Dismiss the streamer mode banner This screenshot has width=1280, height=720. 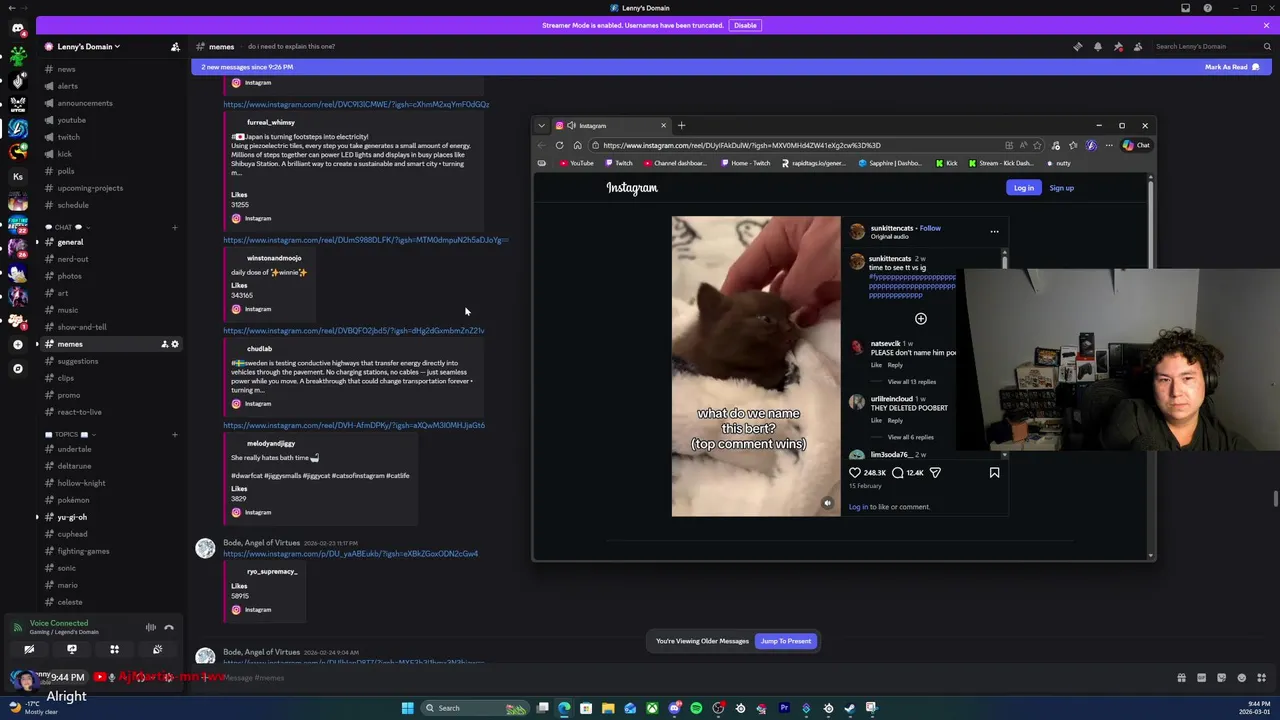1266,25
